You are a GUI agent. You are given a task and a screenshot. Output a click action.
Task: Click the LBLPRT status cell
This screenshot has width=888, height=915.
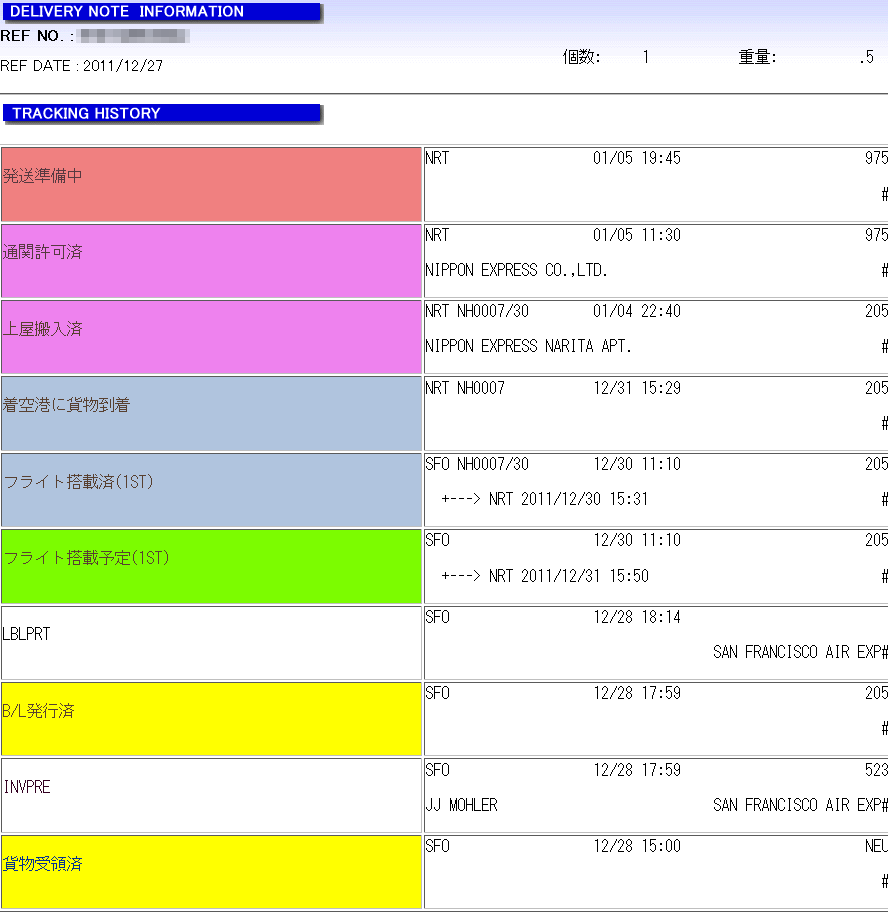click(211, 642)
